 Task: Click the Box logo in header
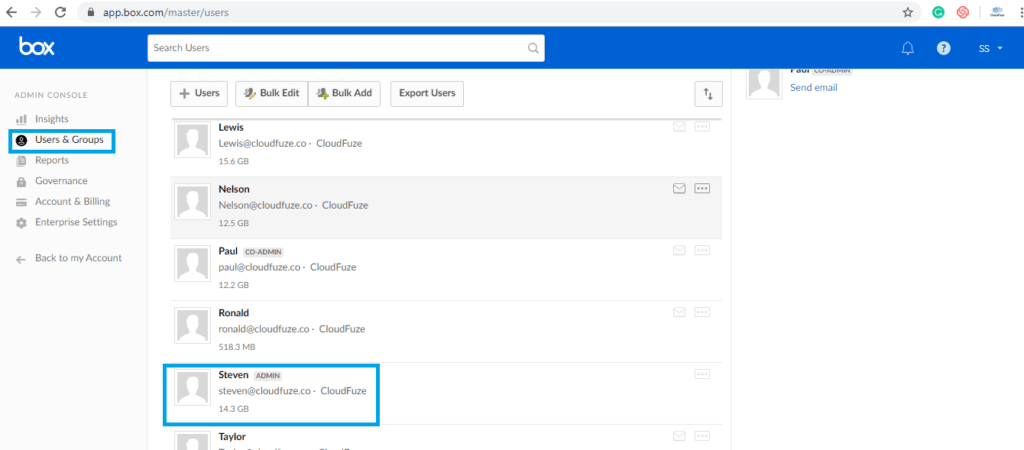37,46
